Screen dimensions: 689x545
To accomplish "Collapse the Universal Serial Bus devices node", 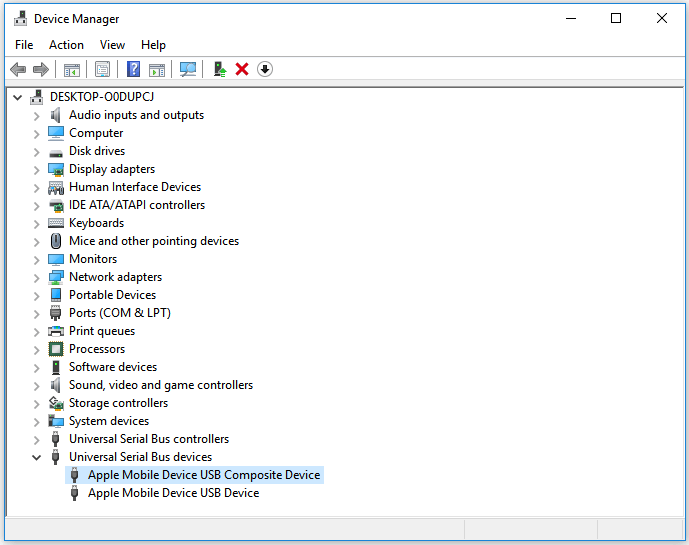I will pos(37,457).
